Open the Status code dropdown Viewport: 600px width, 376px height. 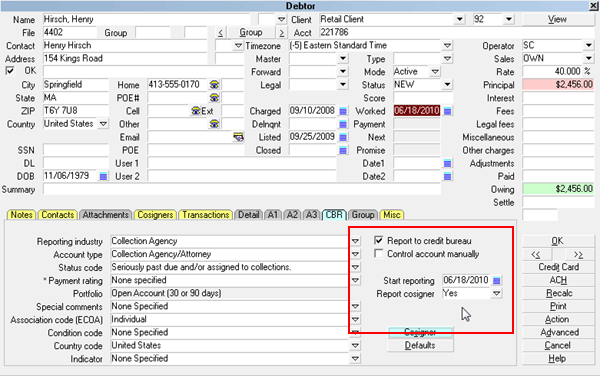pos(355,267)
